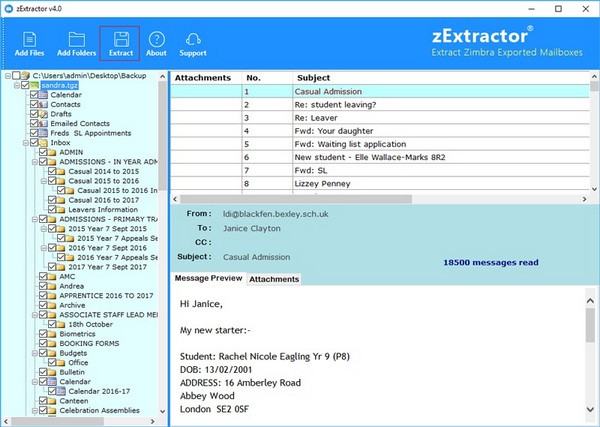Collapse the sandra.tgz tree node

point(17,85)
